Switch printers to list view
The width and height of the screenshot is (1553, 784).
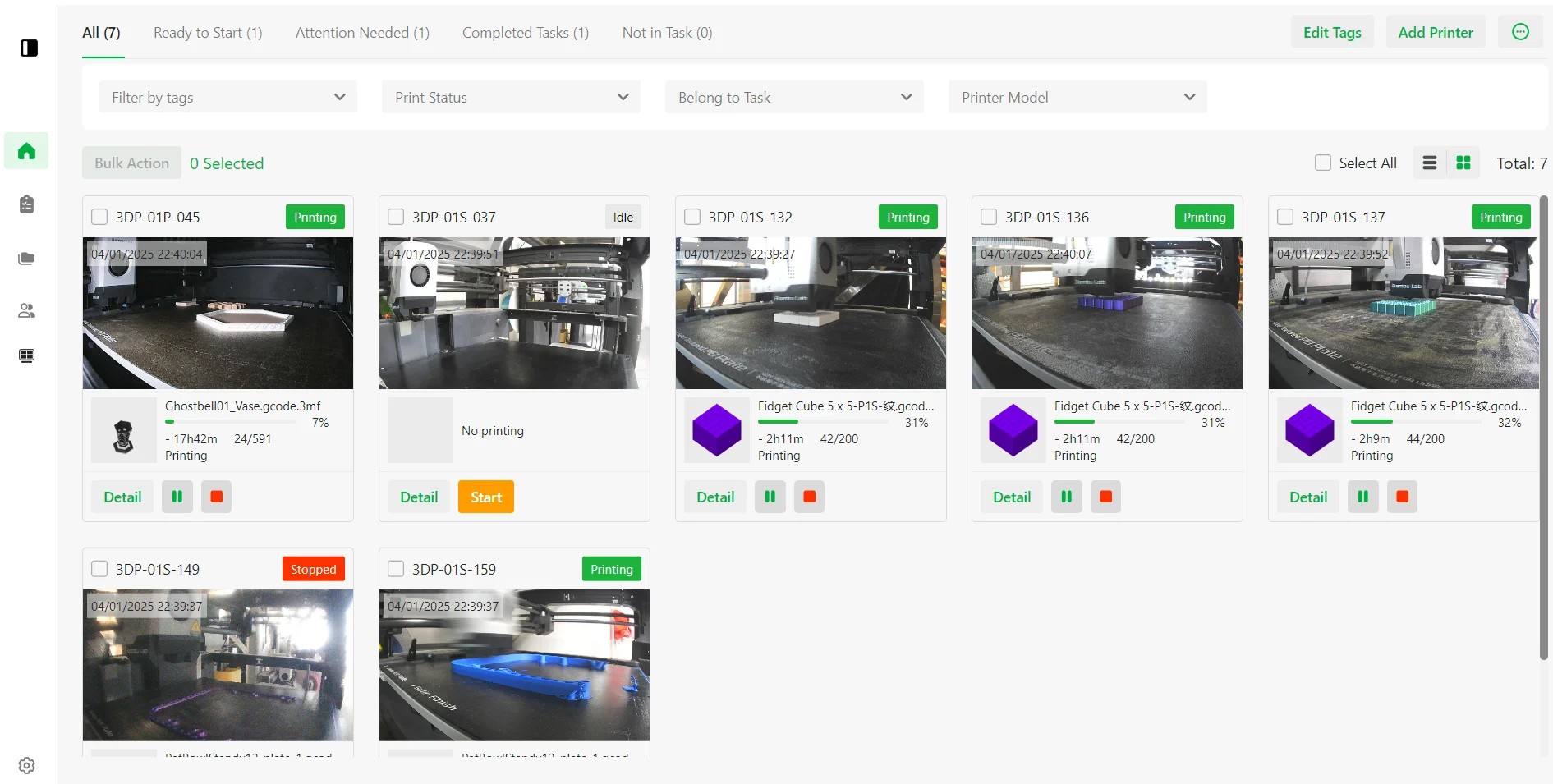[1429, 163]
